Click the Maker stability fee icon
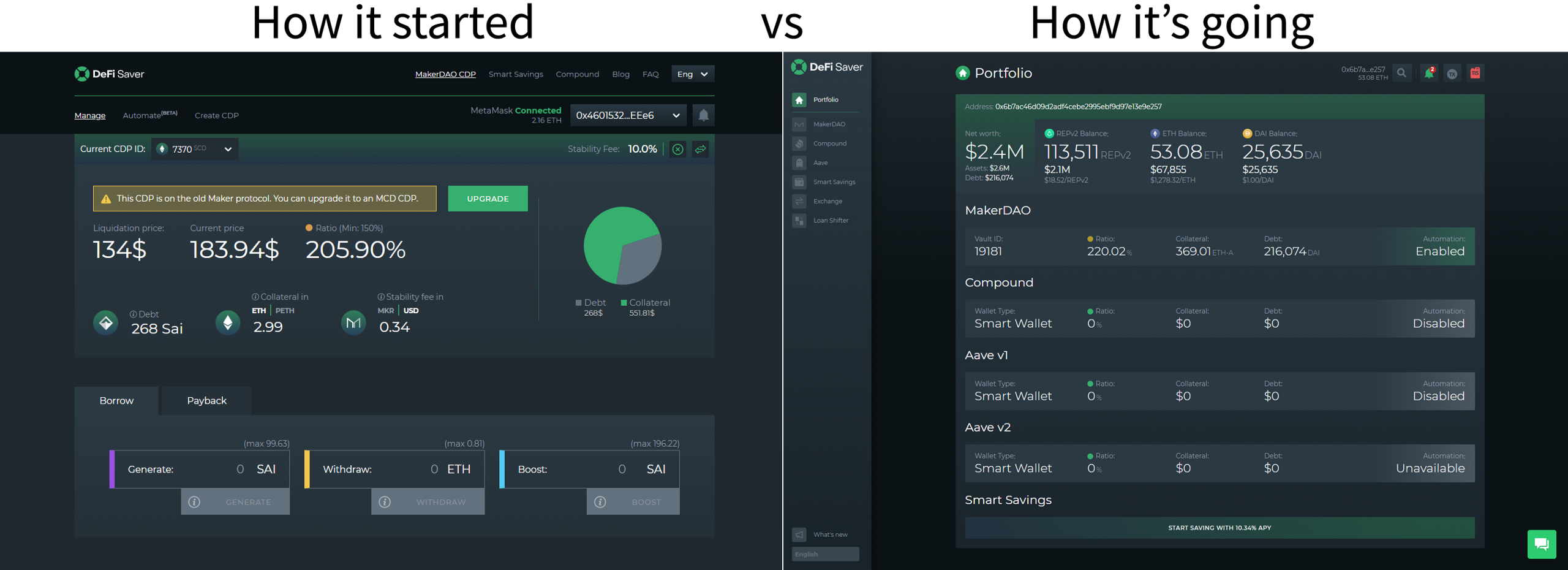 click(x=353, y=322)
